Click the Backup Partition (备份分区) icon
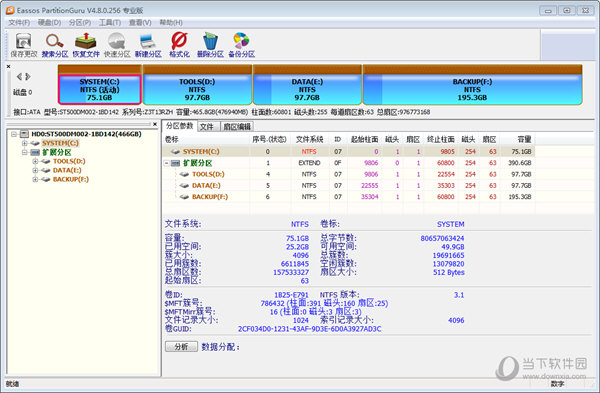This screenshot has height=393, width=600. click(x=241, y=45)
